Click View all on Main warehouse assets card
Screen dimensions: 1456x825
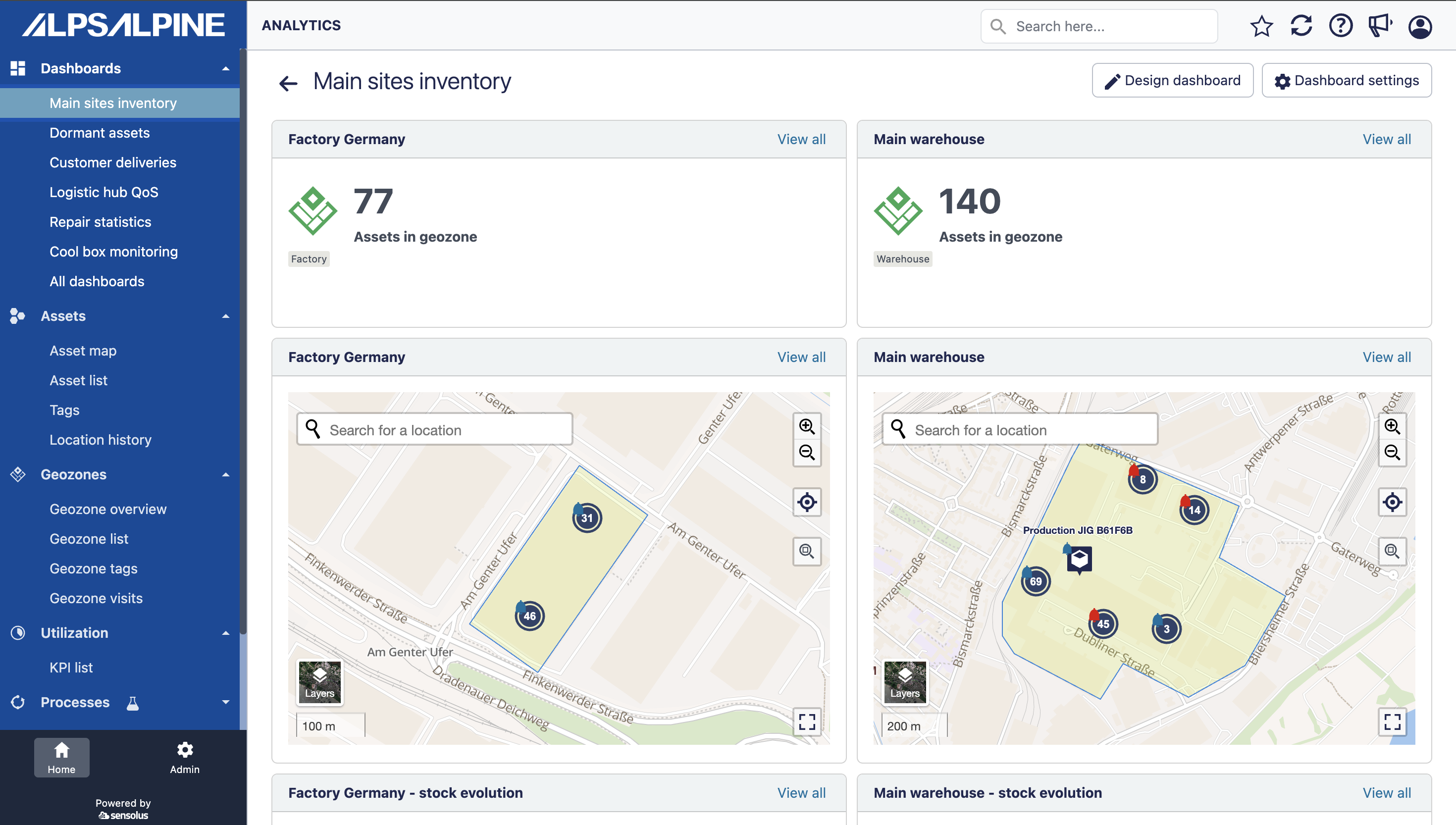point(1386,139)
